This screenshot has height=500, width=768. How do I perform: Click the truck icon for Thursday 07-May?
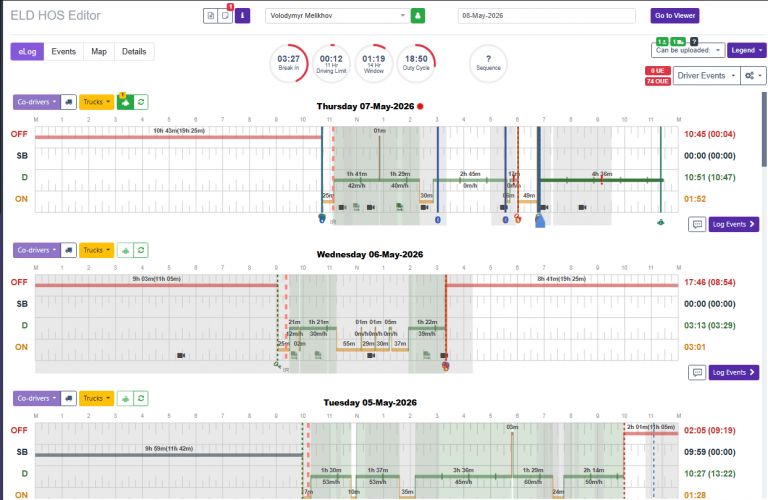pos(69,102)
